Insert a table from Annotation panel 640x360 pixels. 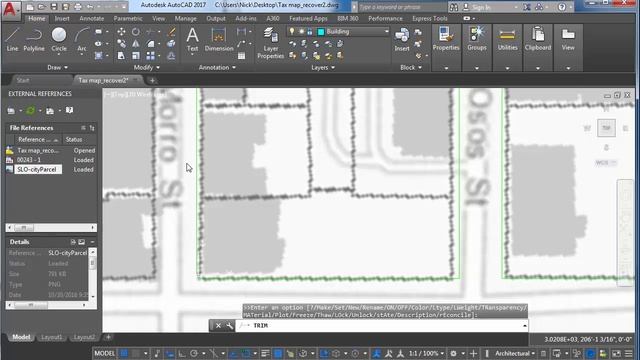coord(242,56)
